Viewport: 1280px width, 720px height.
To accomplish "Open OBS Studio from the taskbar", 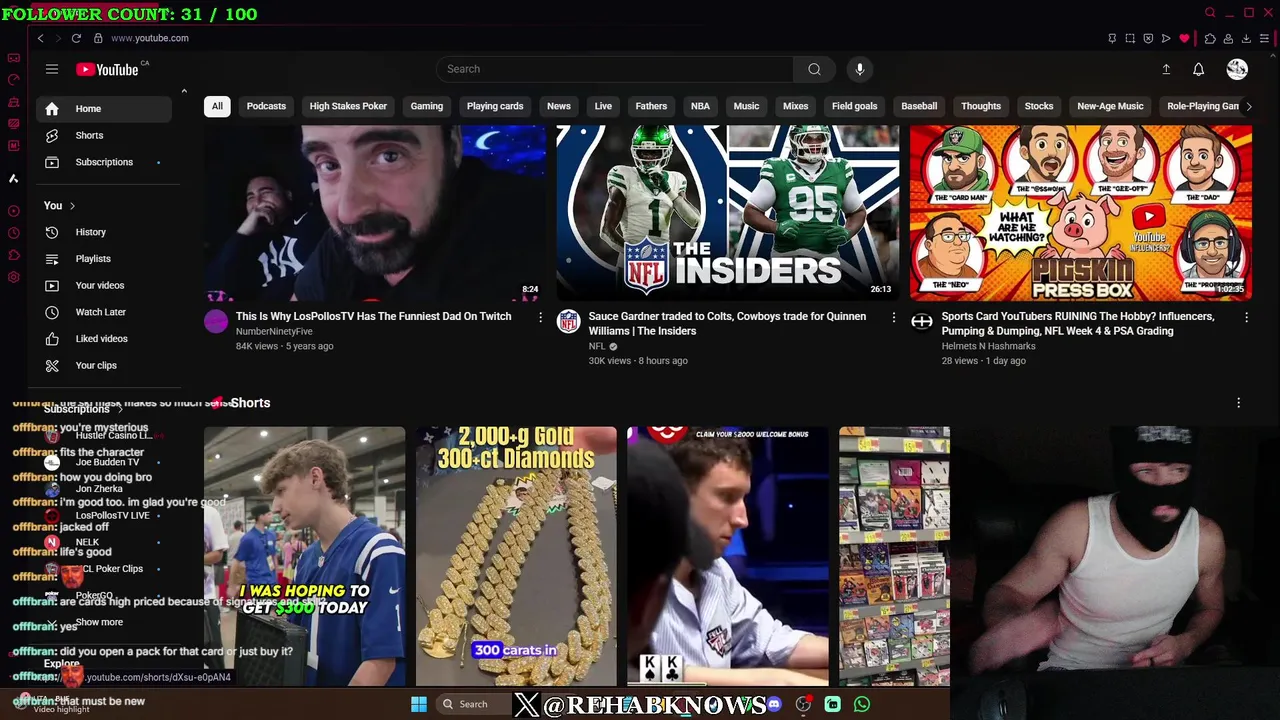I will click(803, 704).
